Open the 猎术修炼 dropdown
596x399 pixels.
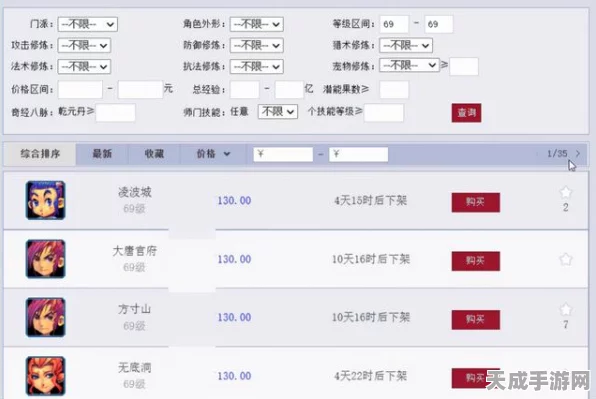click(x=406, y=46)
